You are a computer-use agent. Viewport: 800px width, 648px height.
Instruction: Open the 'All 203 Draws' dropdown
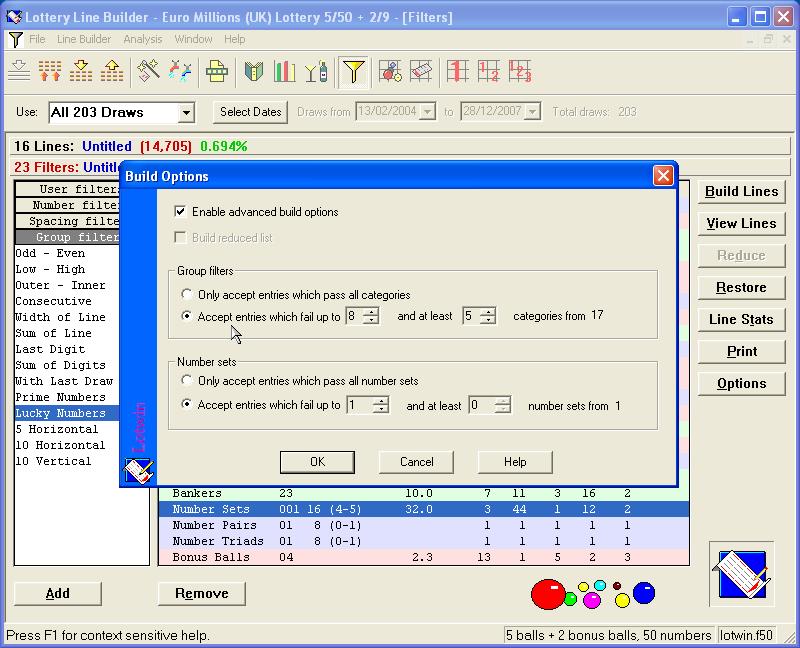pos(186,113)
